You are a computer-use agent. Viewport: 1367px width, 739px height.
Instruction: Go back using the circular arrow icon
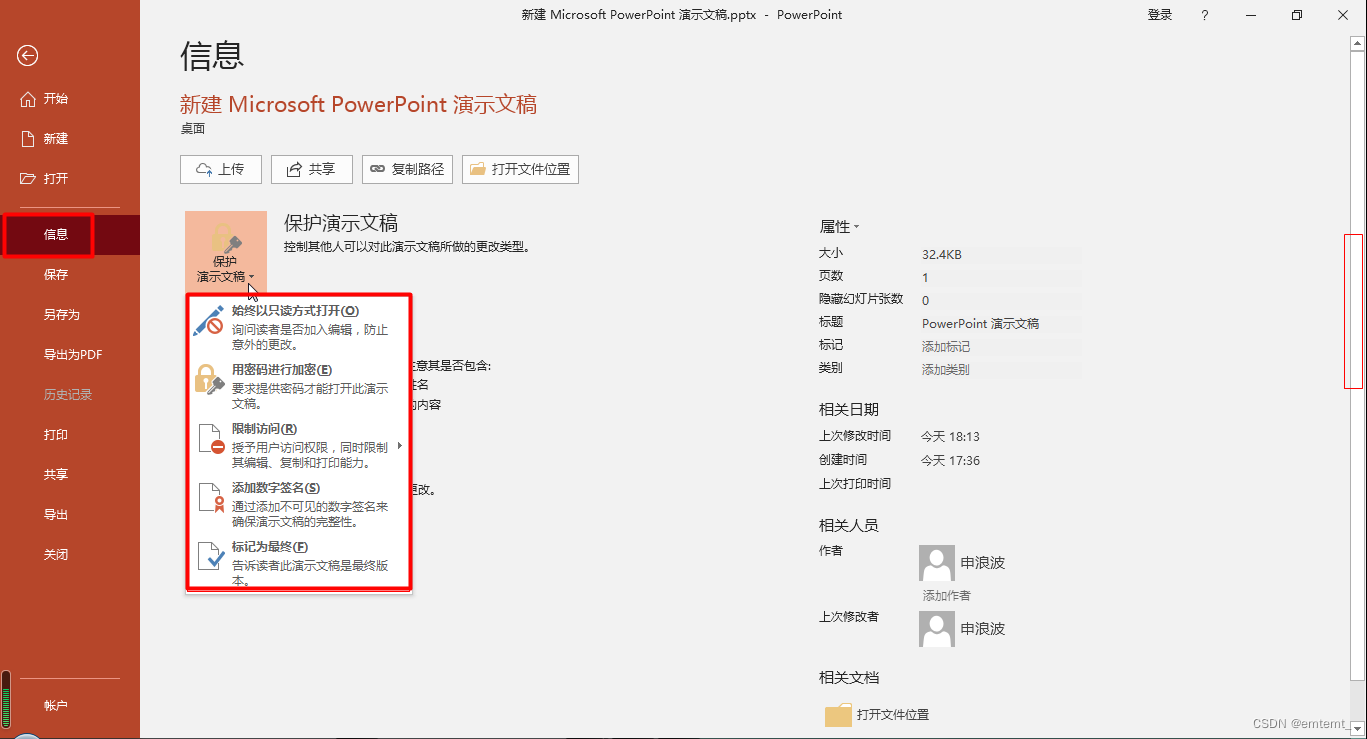point(27,56)
